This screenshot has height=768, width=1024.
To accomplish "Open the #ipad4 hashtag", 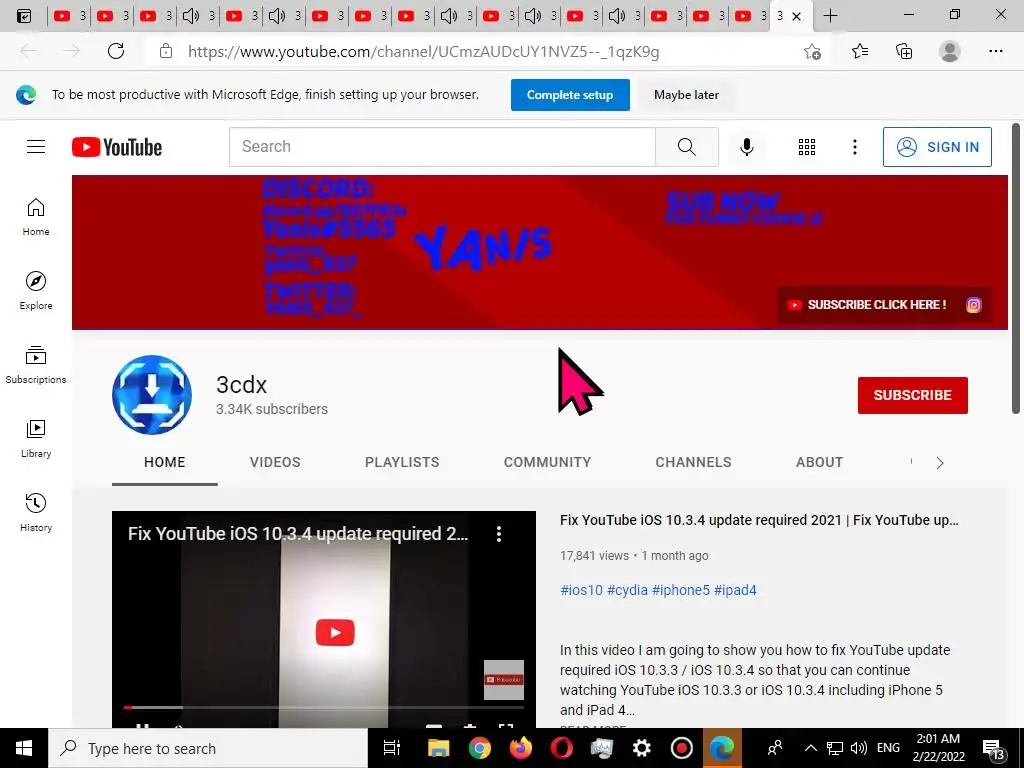I will pyautogui.click(x=735, y=590).
